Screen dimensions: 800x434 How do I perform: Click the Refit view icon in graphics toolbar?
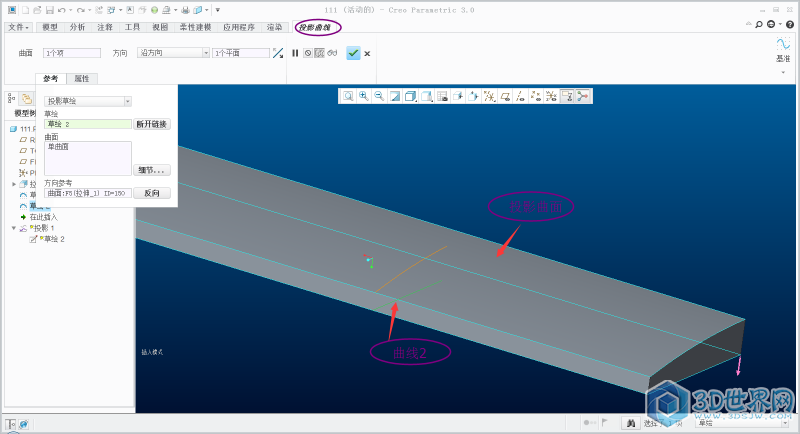point(348,96)
